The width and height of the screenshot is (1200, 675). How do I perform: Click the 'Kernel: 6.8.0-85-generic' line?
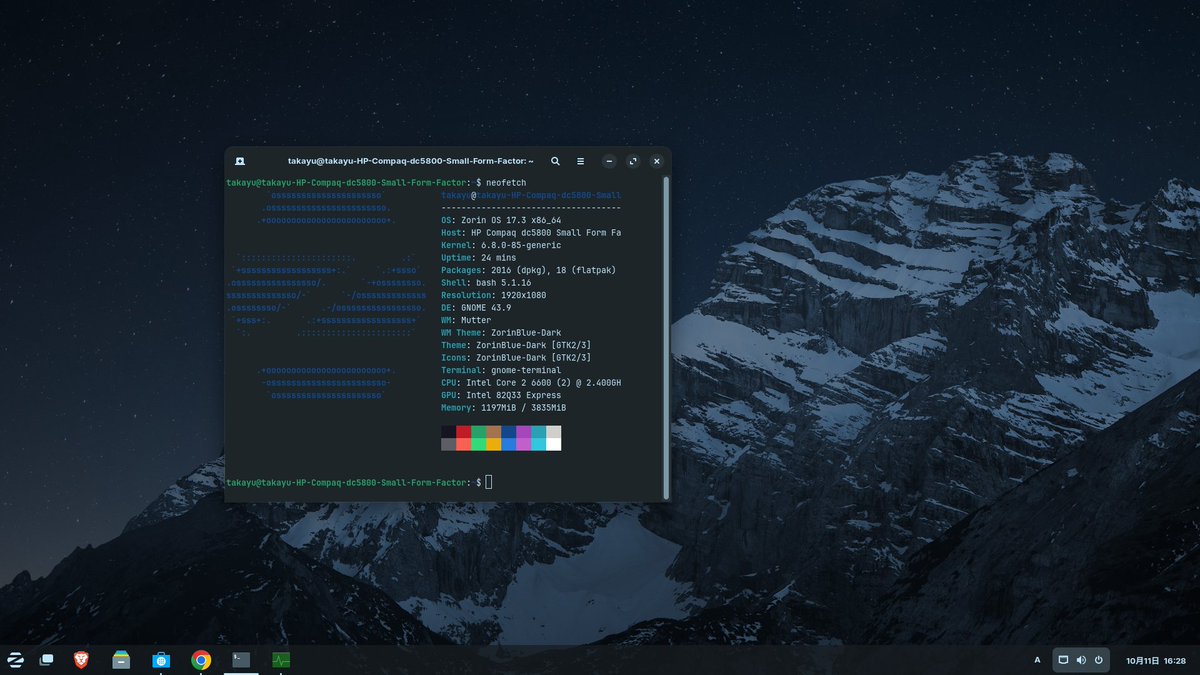pyautogui.click(x=501, y=245)
